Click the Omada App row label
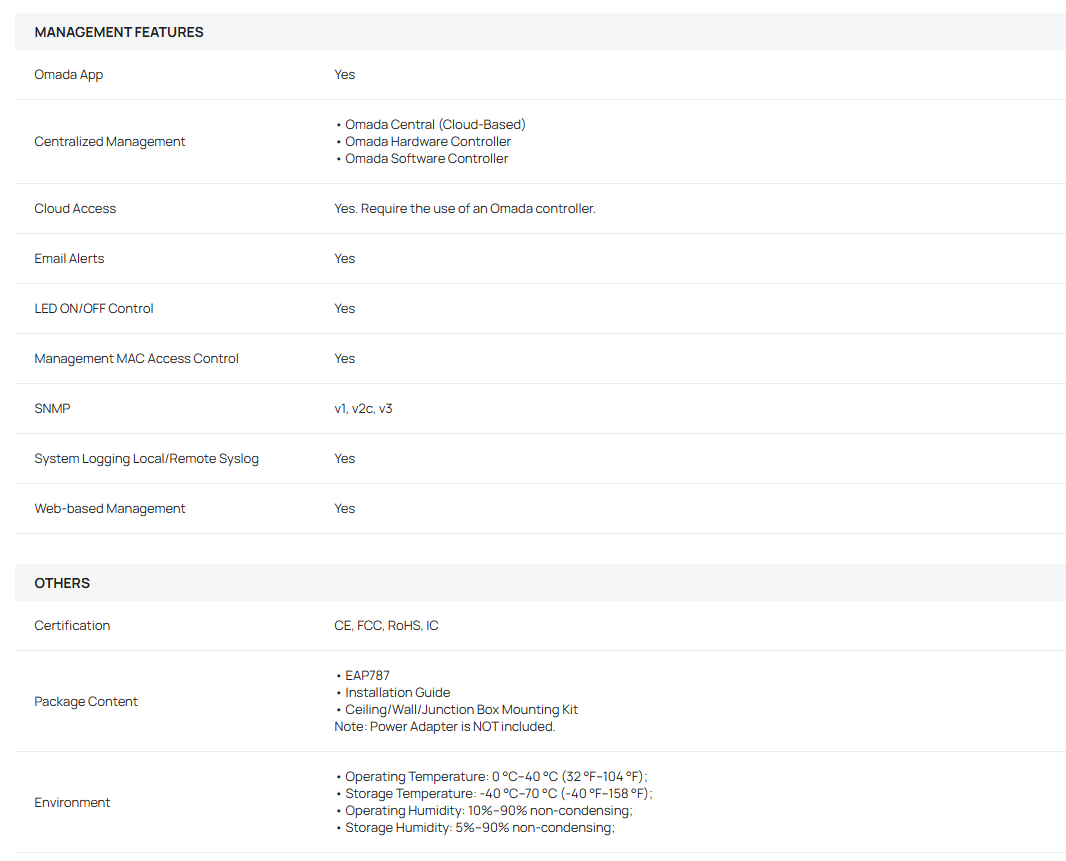The image size is (1066, 861). tap(68, 75)
